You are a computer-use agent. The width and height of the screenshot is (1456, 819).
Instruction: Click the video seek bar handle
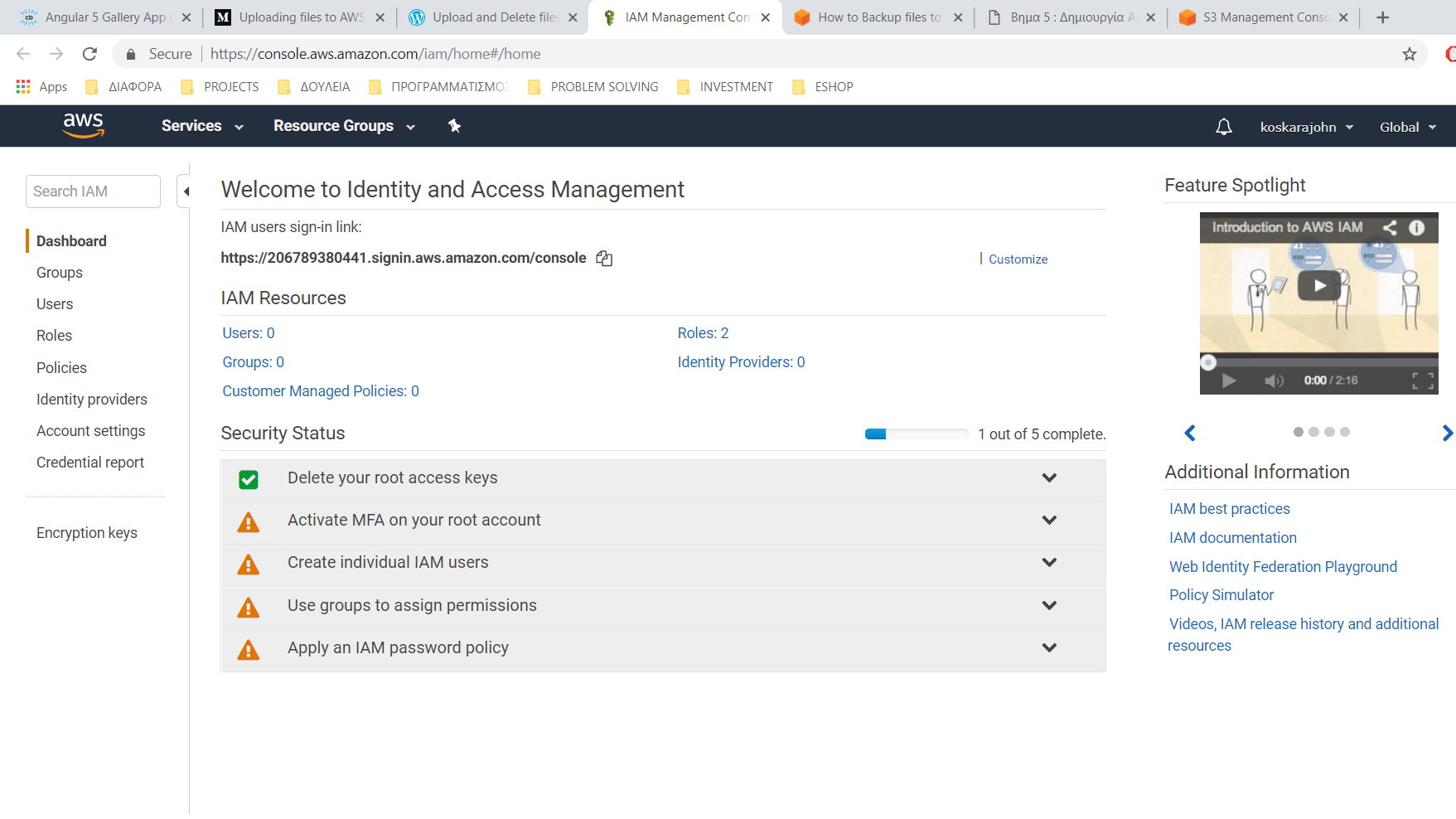coord(1208,362)
